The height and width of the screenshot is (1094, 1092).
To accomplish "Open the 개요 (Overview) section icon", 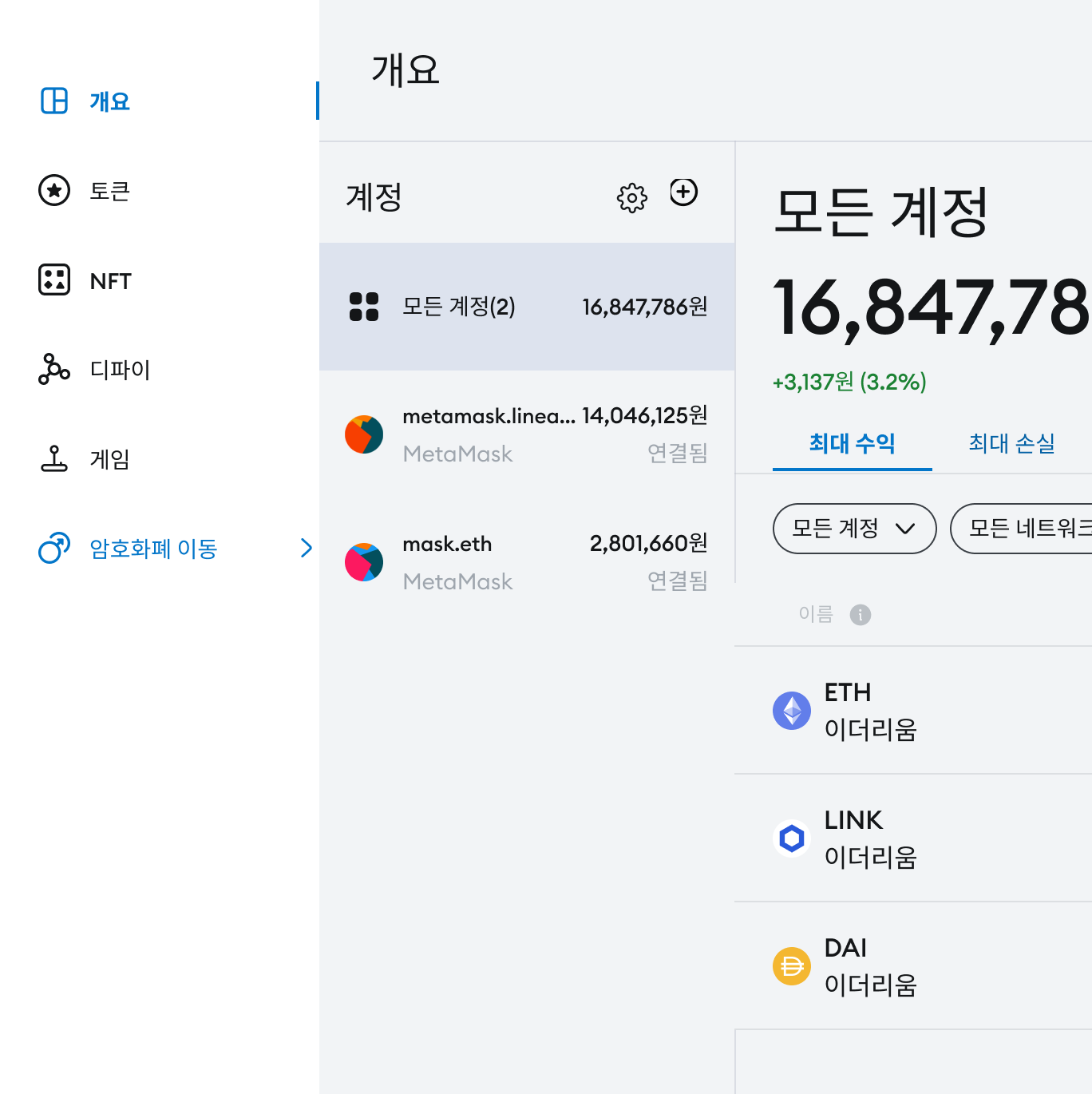I will coord(53,101).
